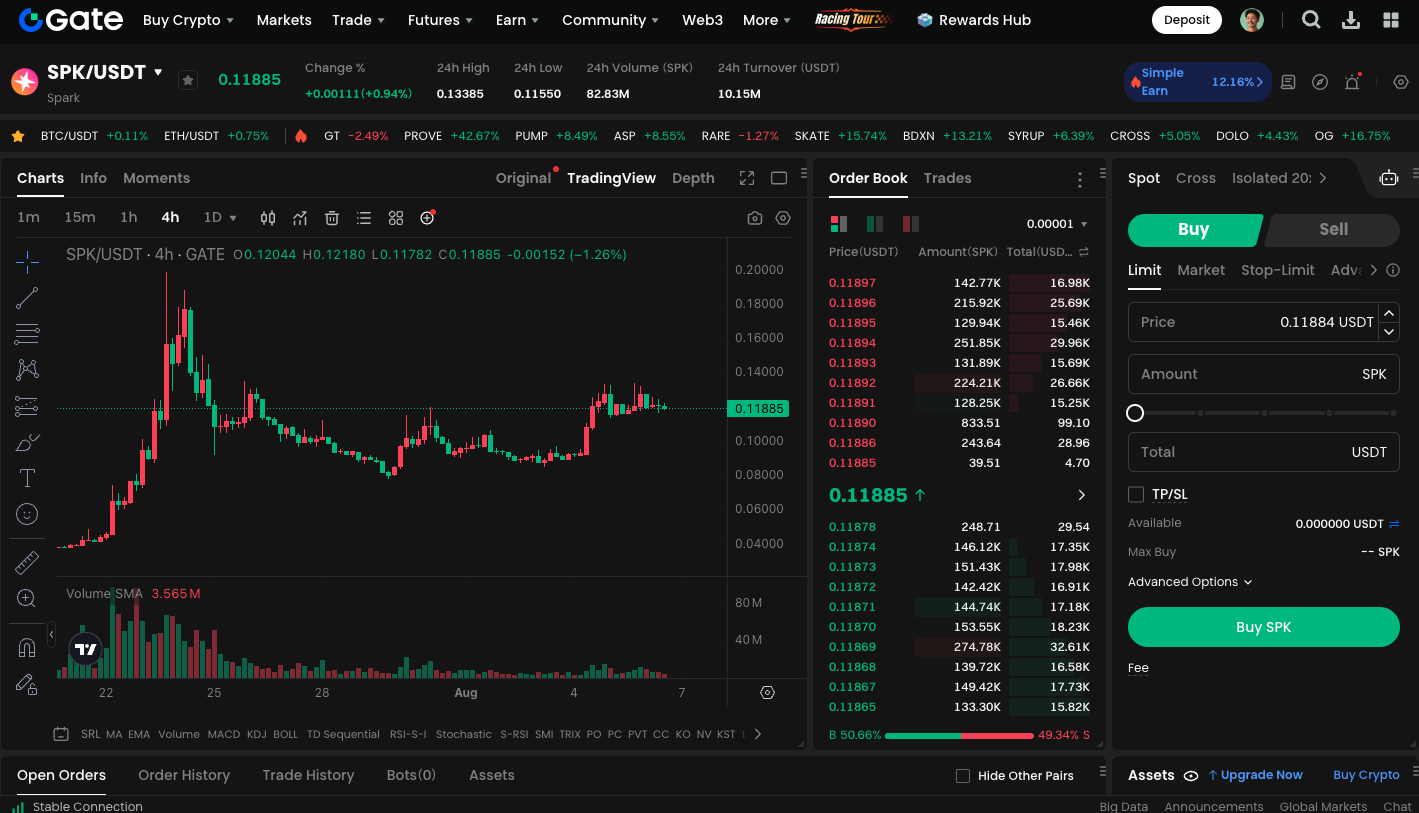Click the download app icon
Image resolution: width=1419 pixels, height=813 pixels.
[1351, 20]
